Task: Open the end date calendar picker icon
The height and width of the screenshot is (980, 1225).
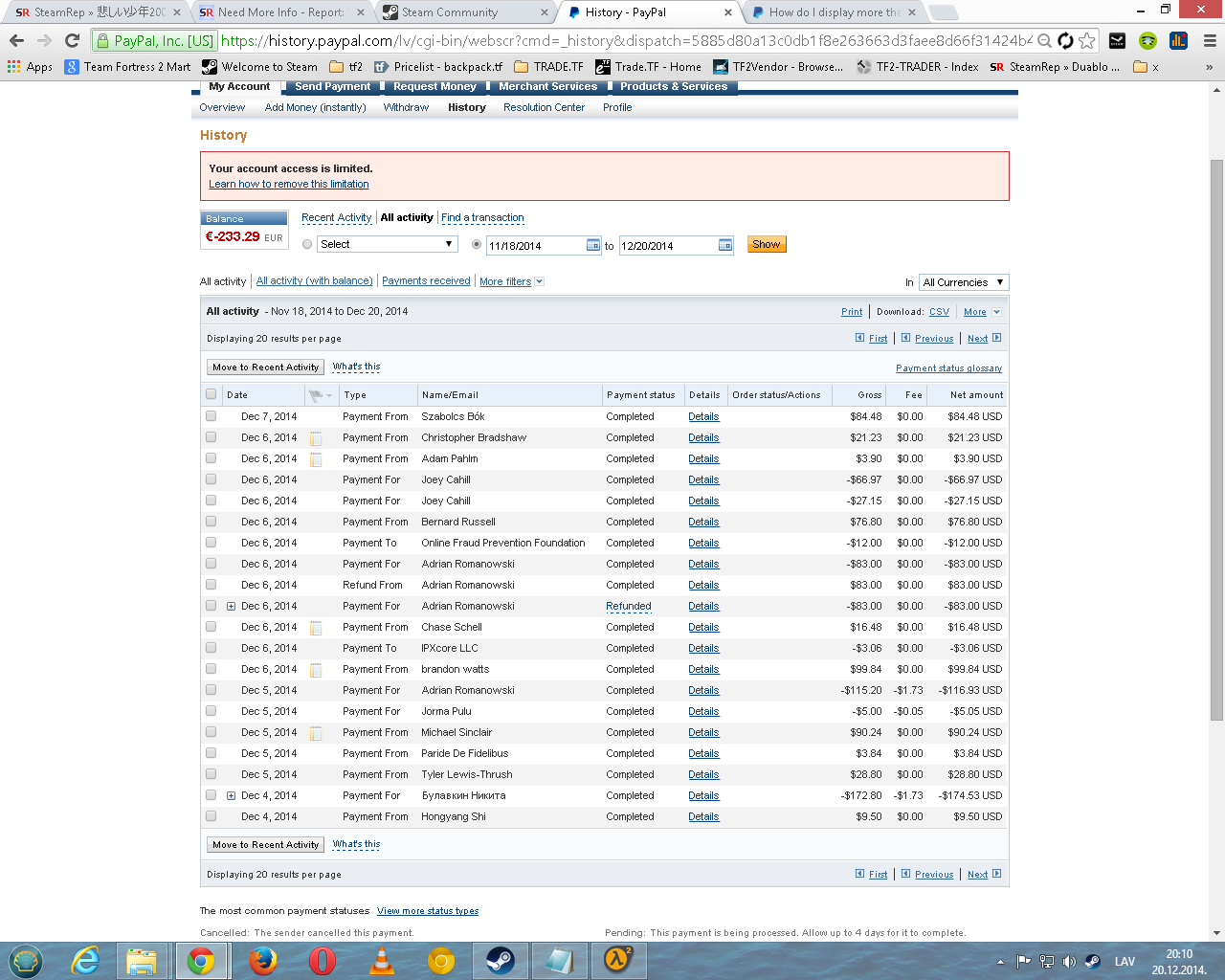Action: point(724,245)
